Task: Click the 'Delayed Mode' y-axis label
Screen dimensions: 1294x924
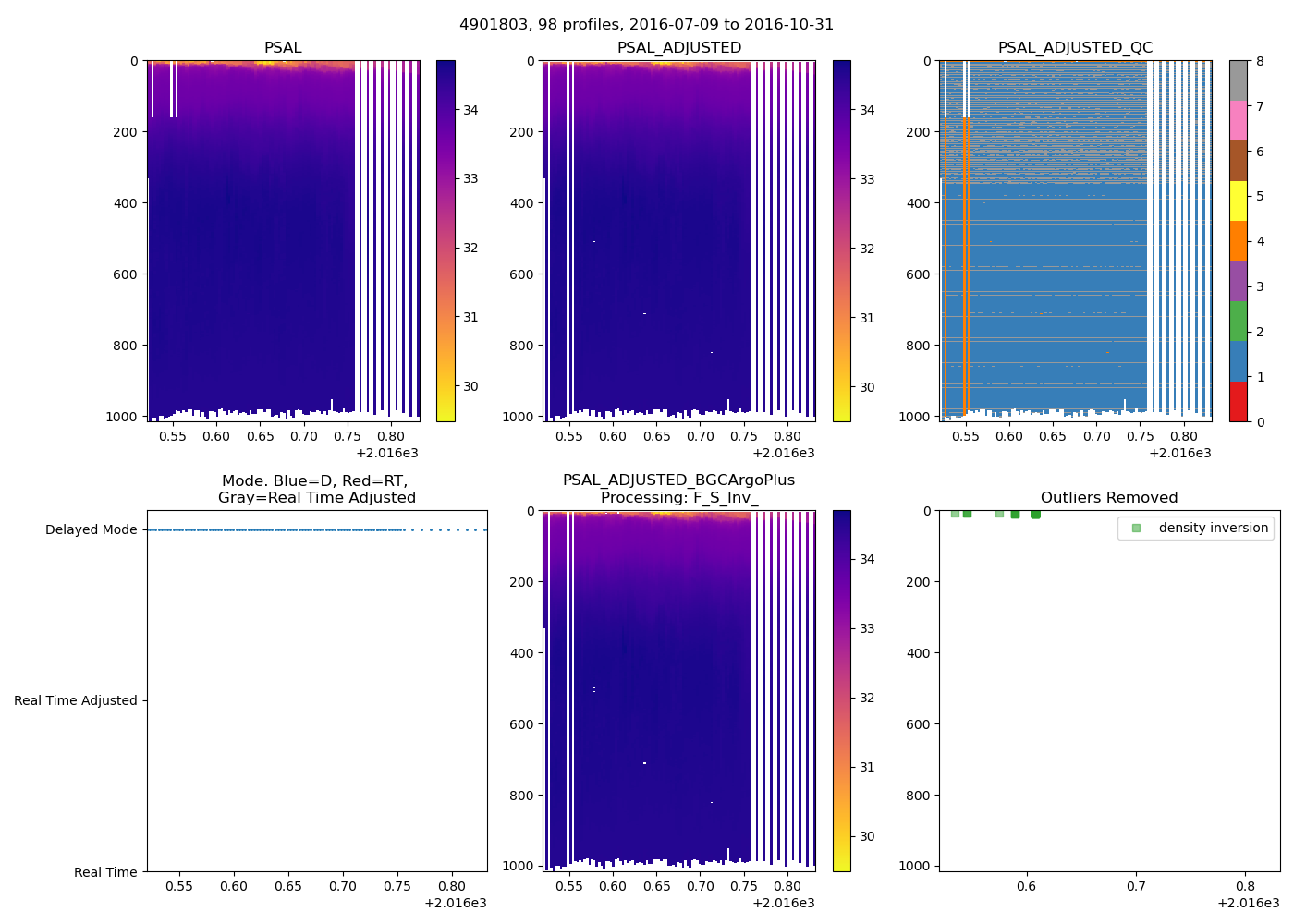Action: 91,530
